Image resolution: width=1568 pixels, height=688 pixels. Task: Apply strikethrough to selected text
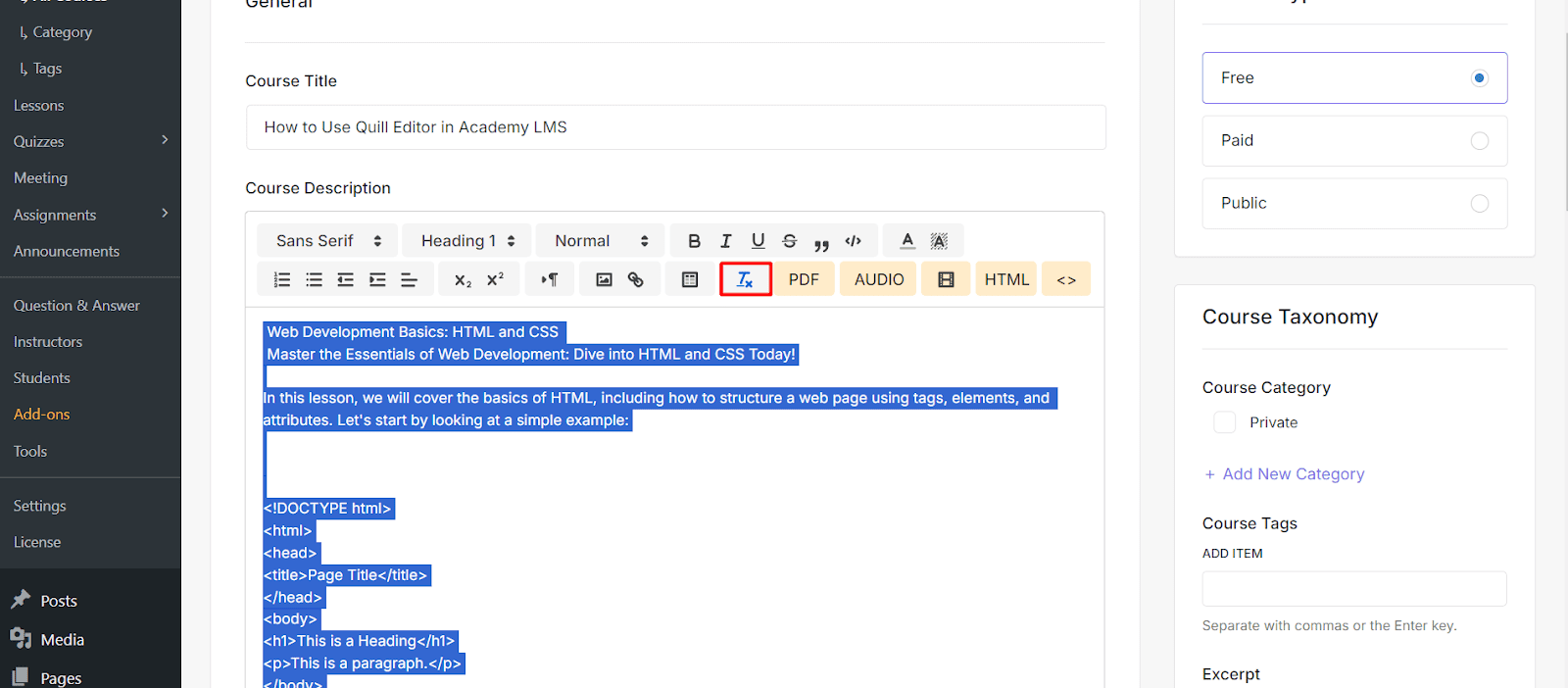click(790, 241)
